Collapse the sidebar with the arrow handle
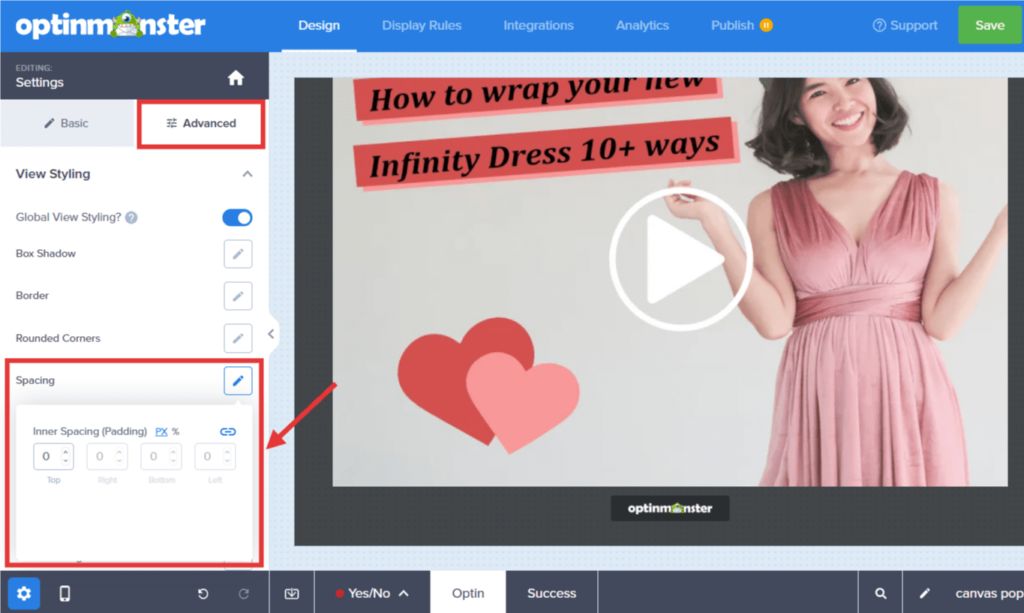The image size is (1024, 613). 271,334
